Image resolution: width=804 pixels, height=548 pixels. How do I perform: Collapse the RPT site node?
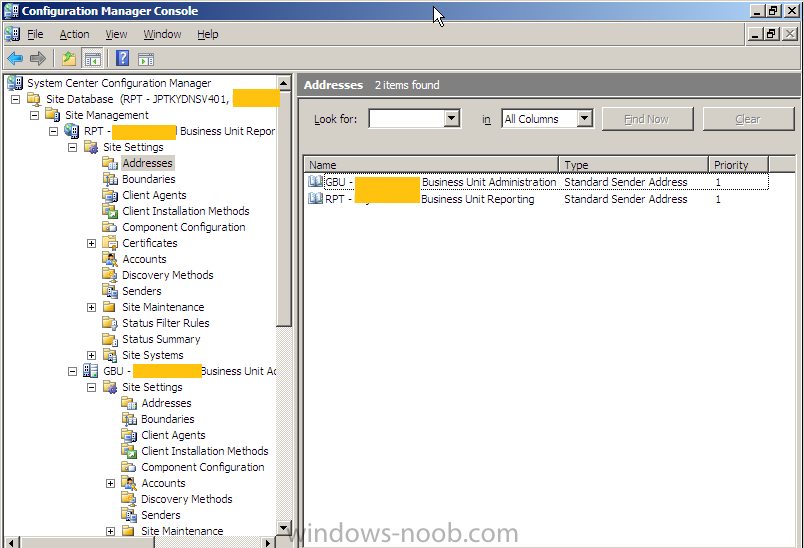[x=53, y=131]
